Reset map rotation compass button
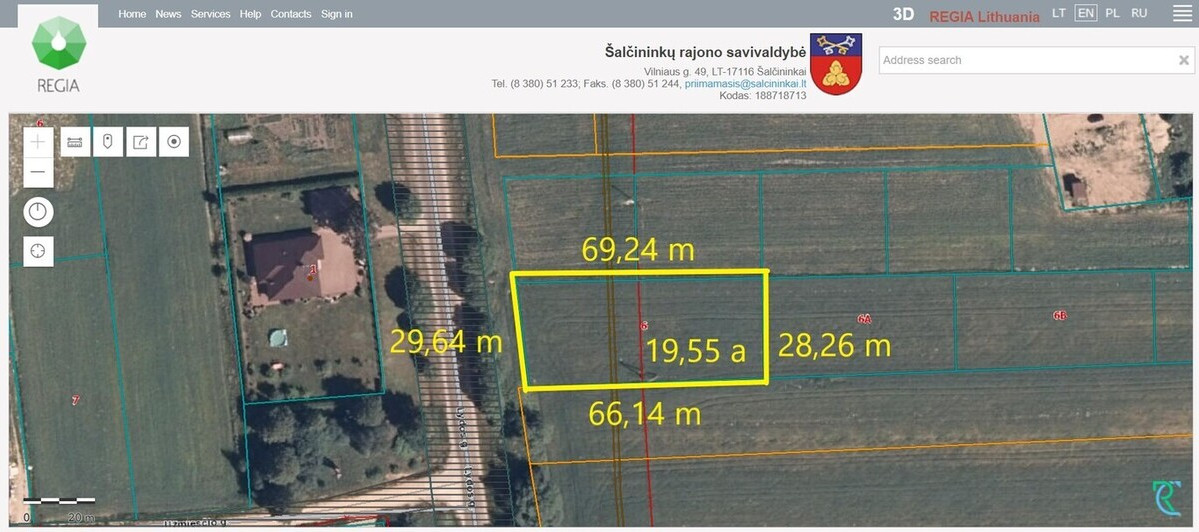This screenshot has height=532, width=1199. [x=38, y=212]
